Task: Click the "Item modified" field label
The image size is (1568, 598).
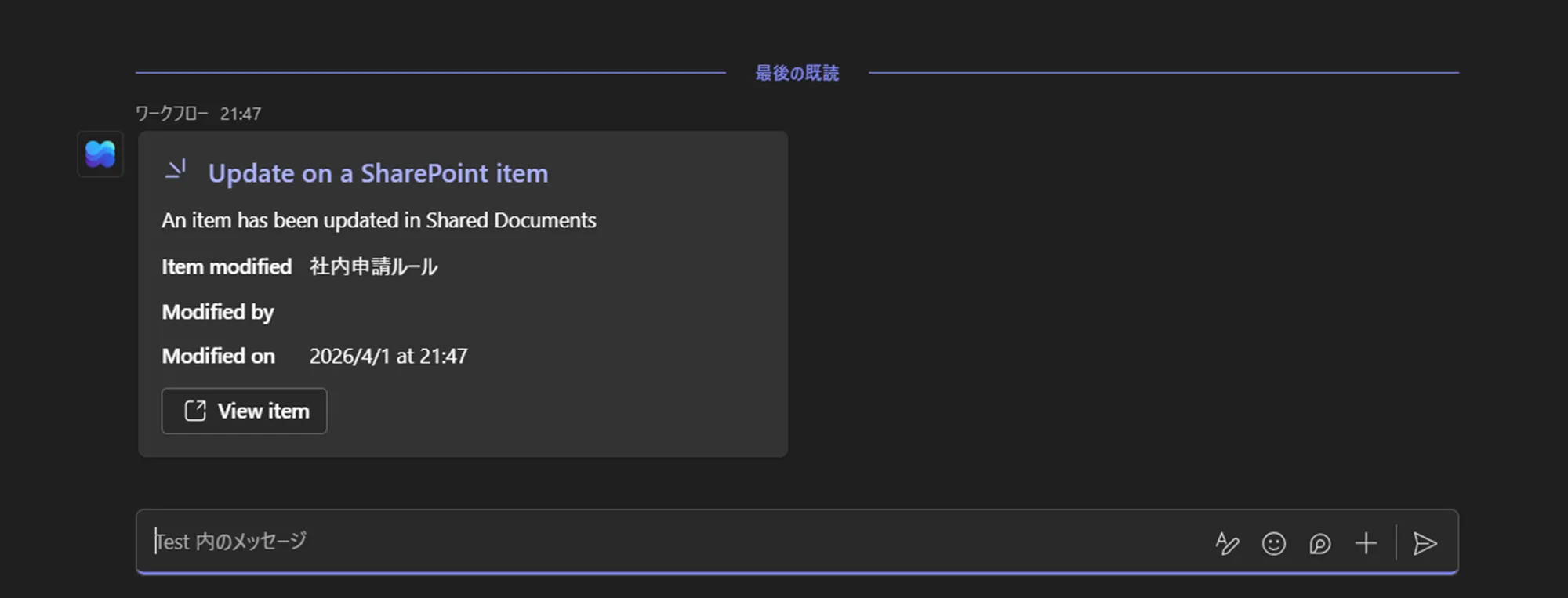Action: (227, 266)
